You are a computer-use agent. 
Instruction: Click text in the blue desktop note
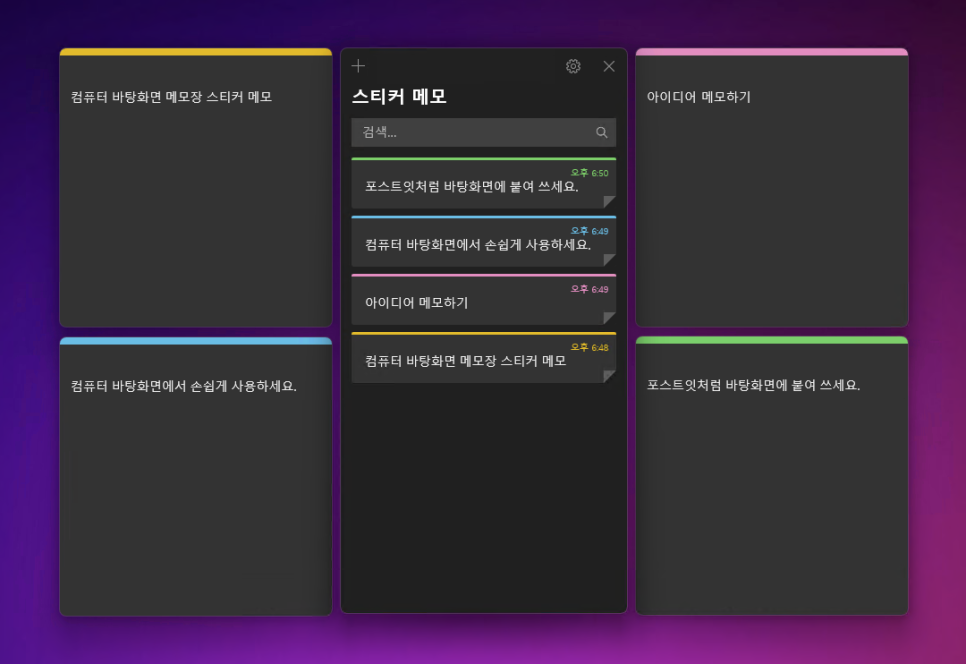184,386
